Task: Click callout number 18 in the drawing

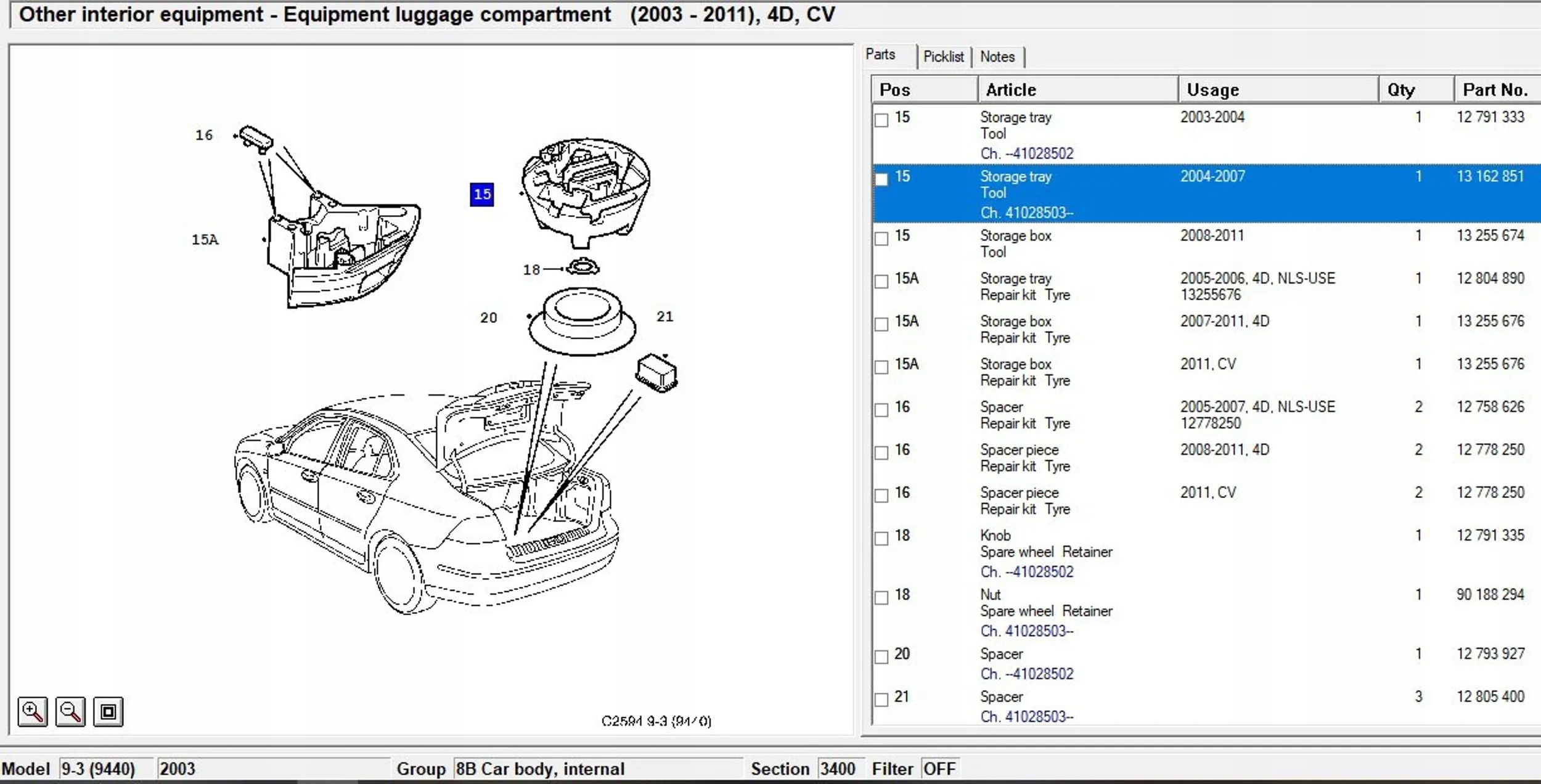Action: [x=531, y=270]
